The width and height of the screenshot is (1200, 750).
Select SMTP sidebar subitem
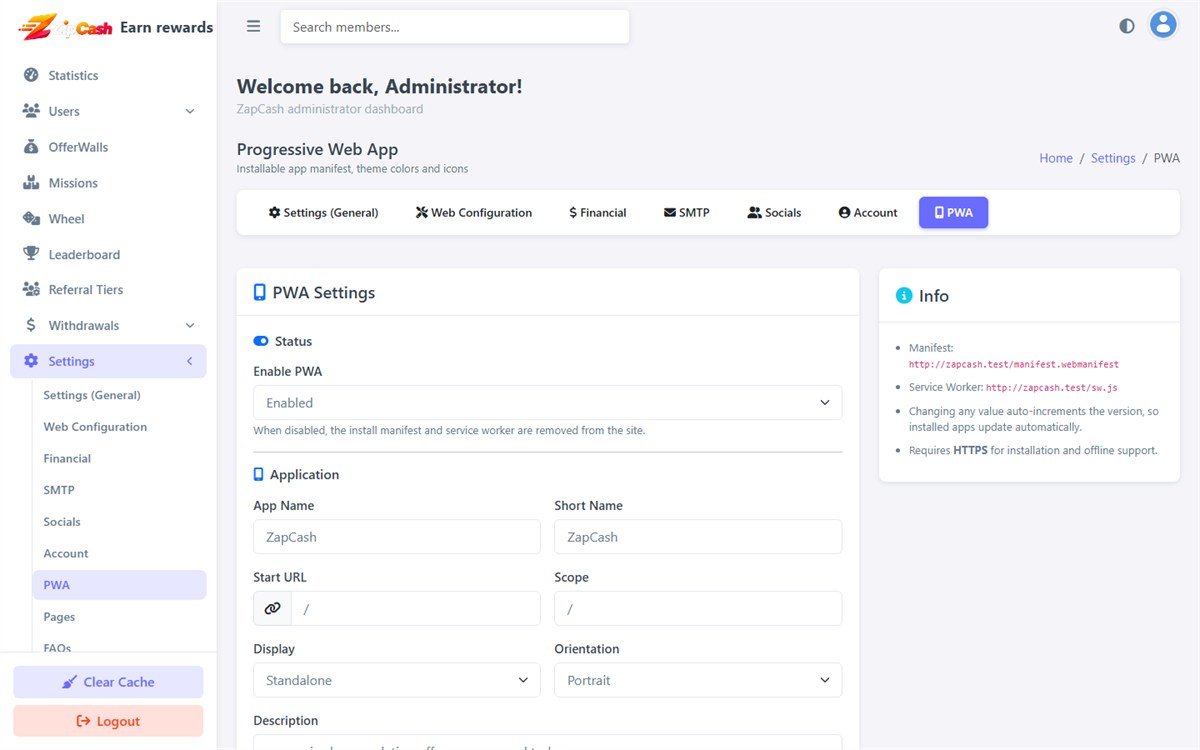coord(119,490)
